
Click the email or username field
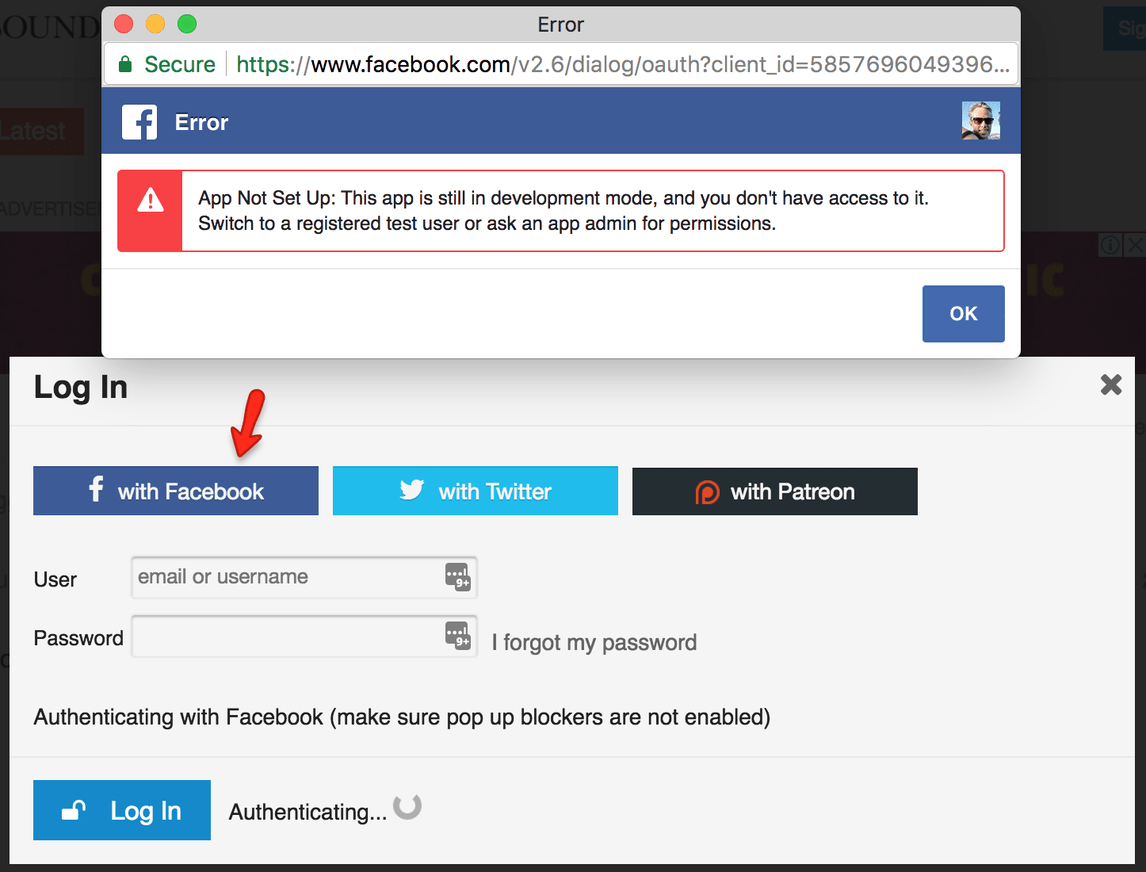coord(304,577)
